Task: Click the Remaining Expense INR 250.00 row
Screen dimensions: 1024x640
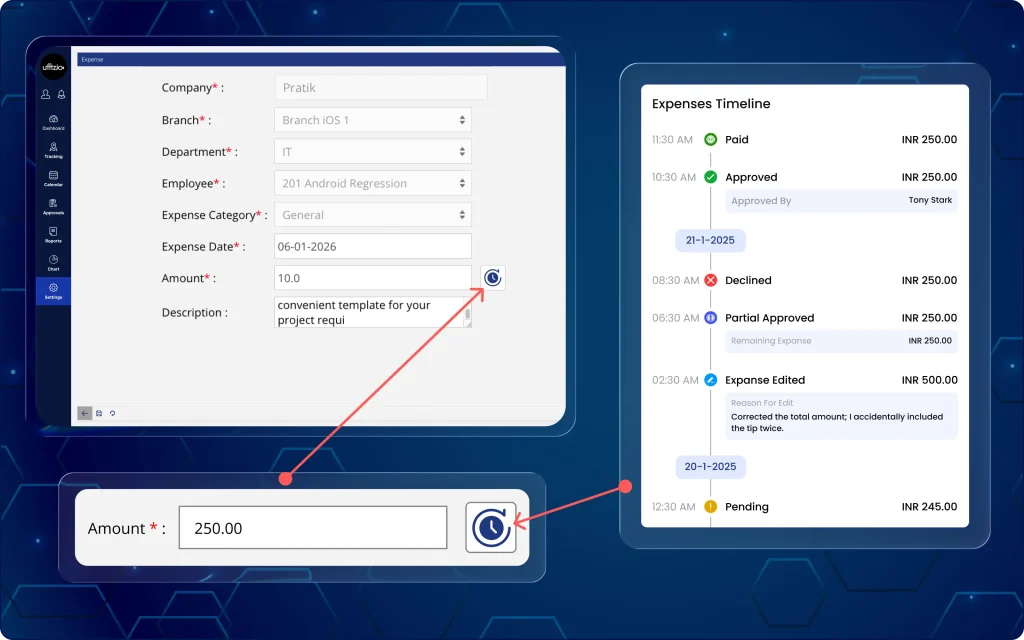Action: tap(841, 341)
